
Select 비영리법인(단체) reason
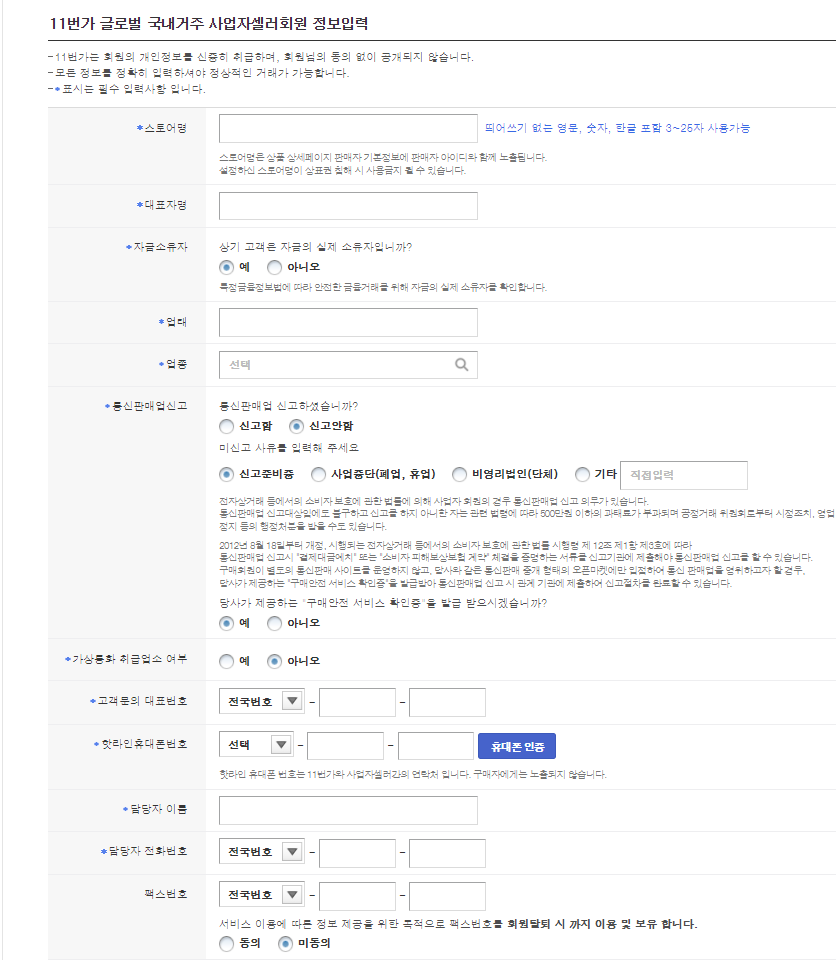459,474
